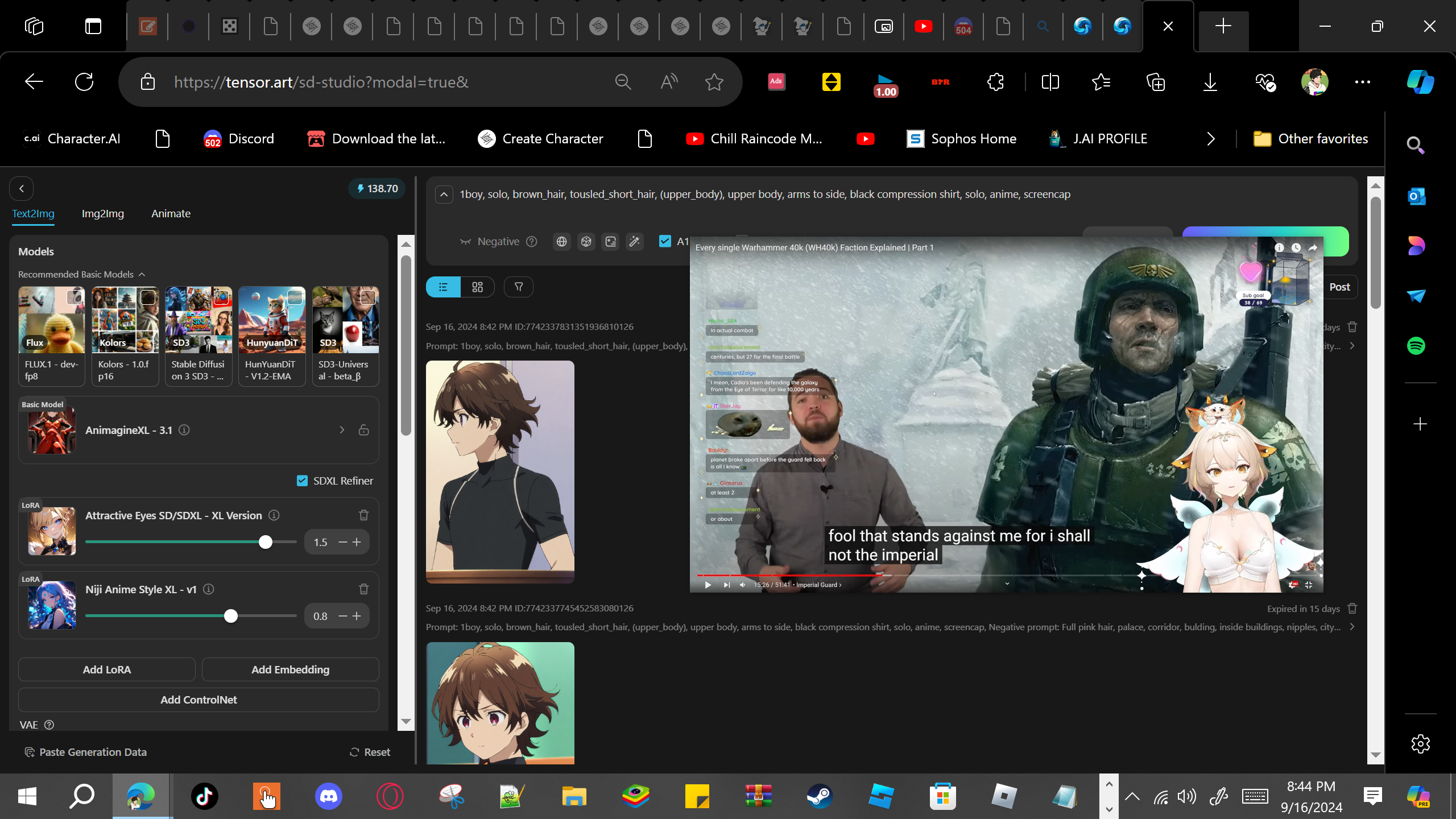Show hidden system tray icons
The height and width of the screenshot is (819, 1456).
[x=1132, y=796]
